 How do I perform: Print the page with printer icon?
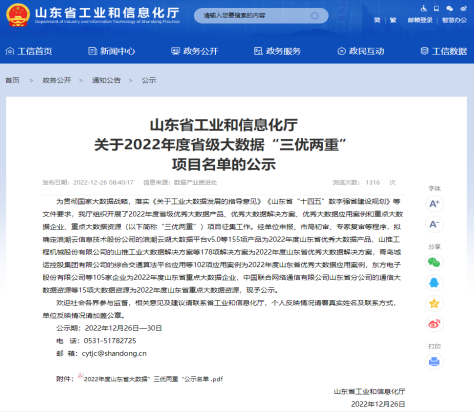point(434,362)
